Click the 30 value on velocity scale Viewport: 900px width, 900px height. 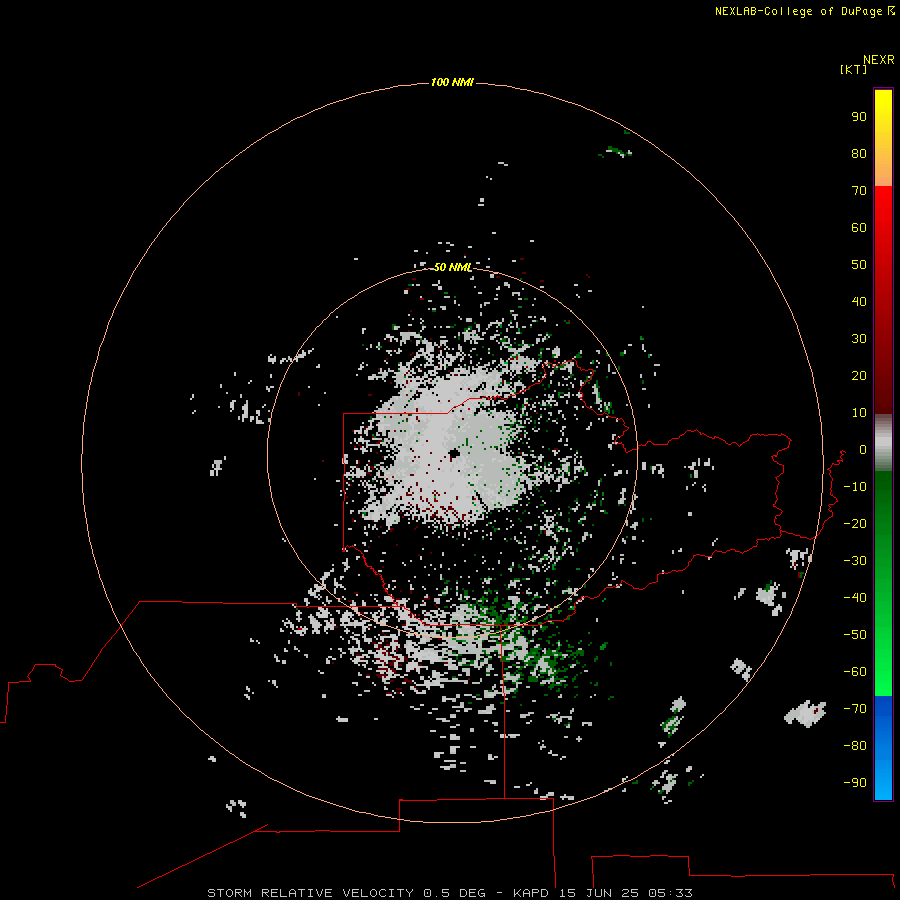coord(859,339)
